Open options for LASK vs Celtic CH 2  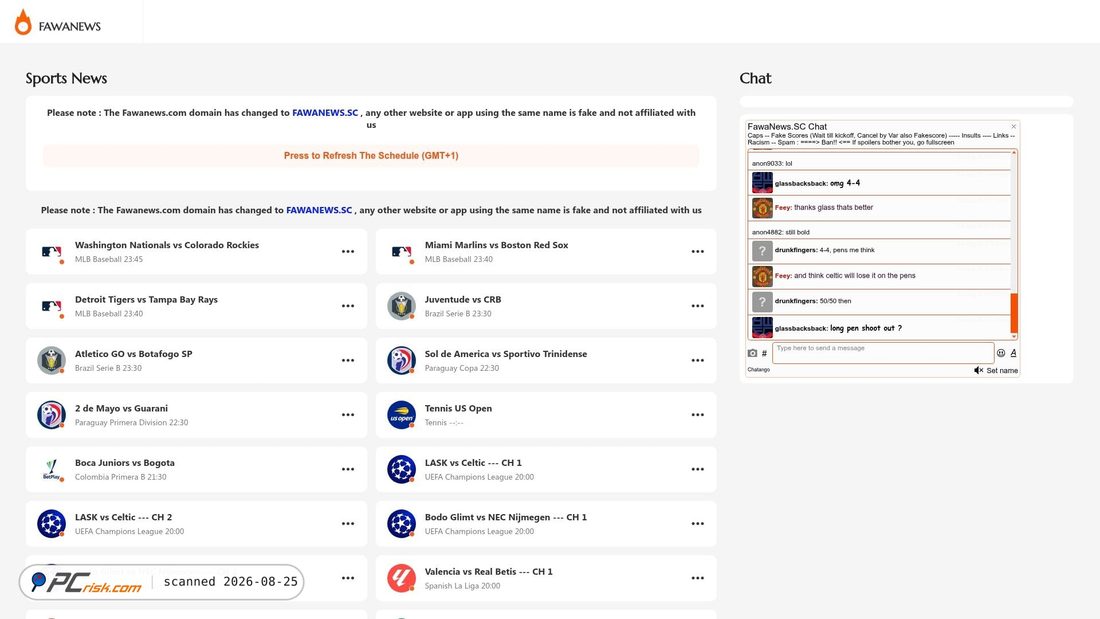pos(348,524)
